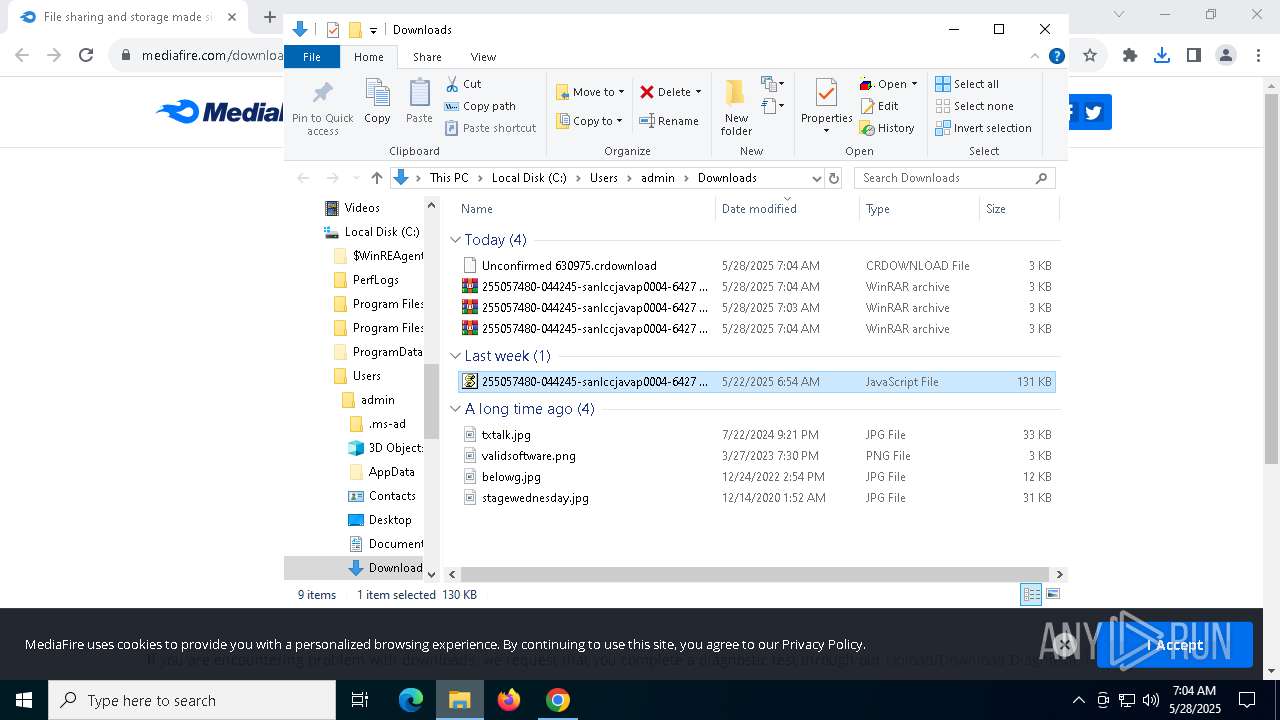Open Chrome from the taskbar
1280x720 pixels.
558,700
